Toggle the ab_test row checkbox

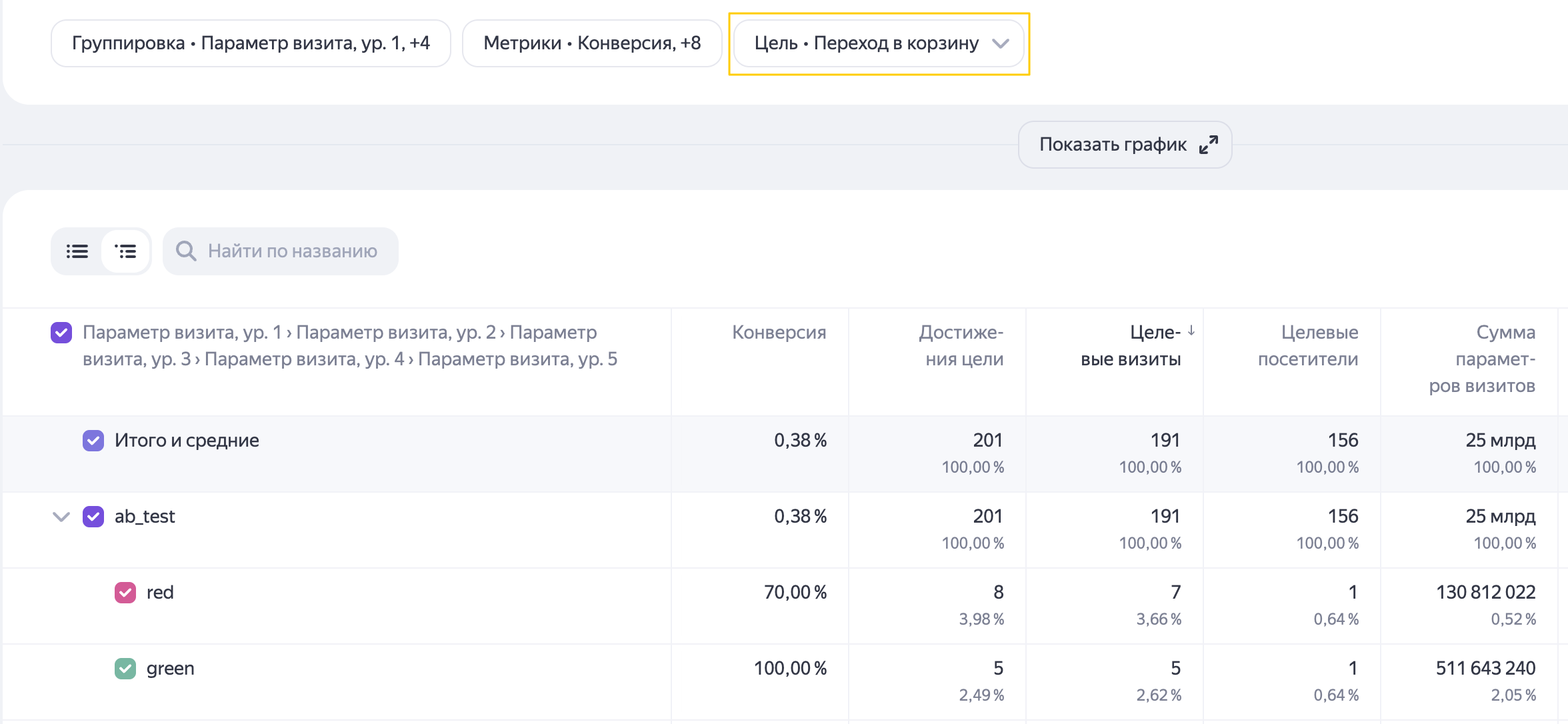(x=93, y=516)
